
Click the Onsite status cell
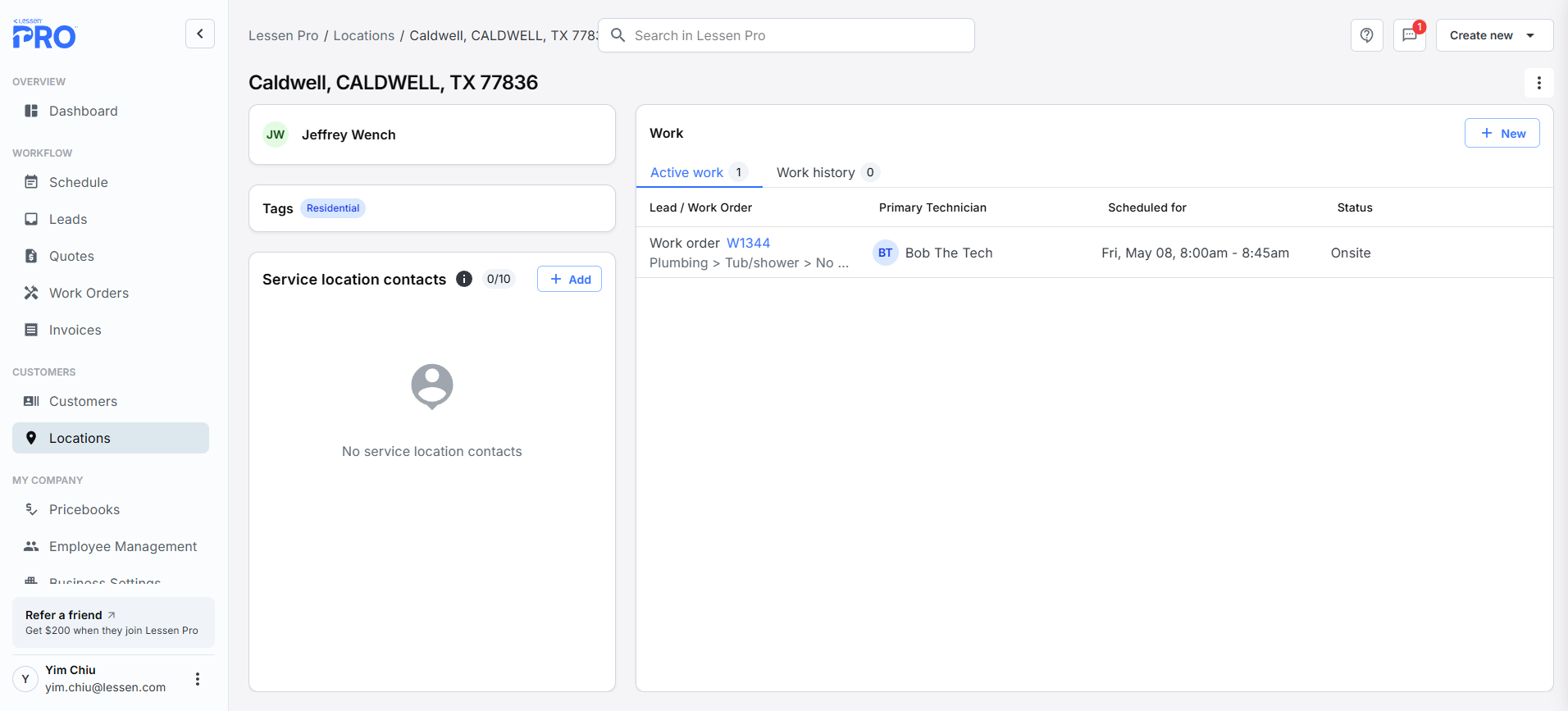click(1351, 253)
